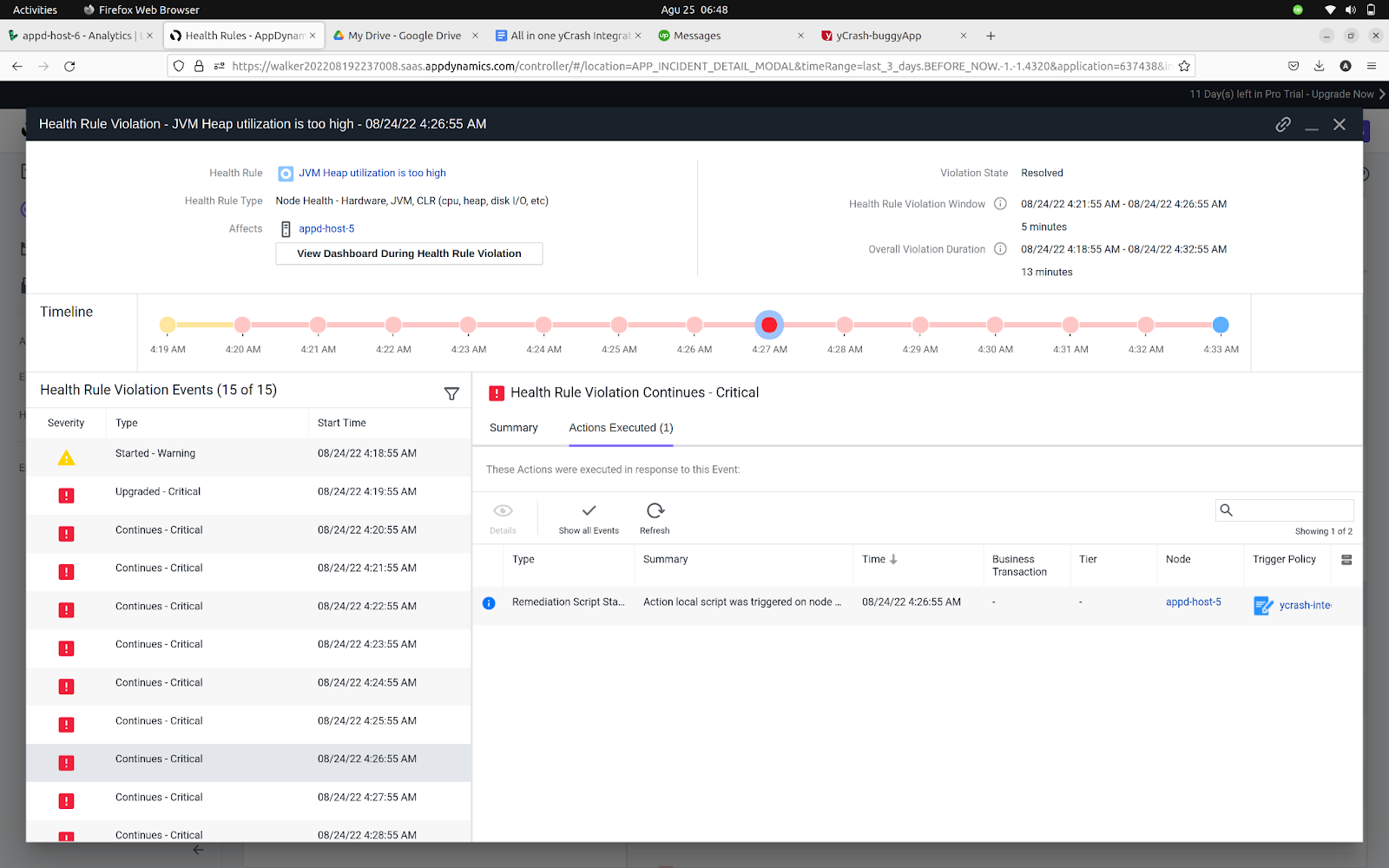This screenshot has height=868, width=1389.
Task: Select event at 08/24/22 4:22:55 AM
Action: coord(248,610)
